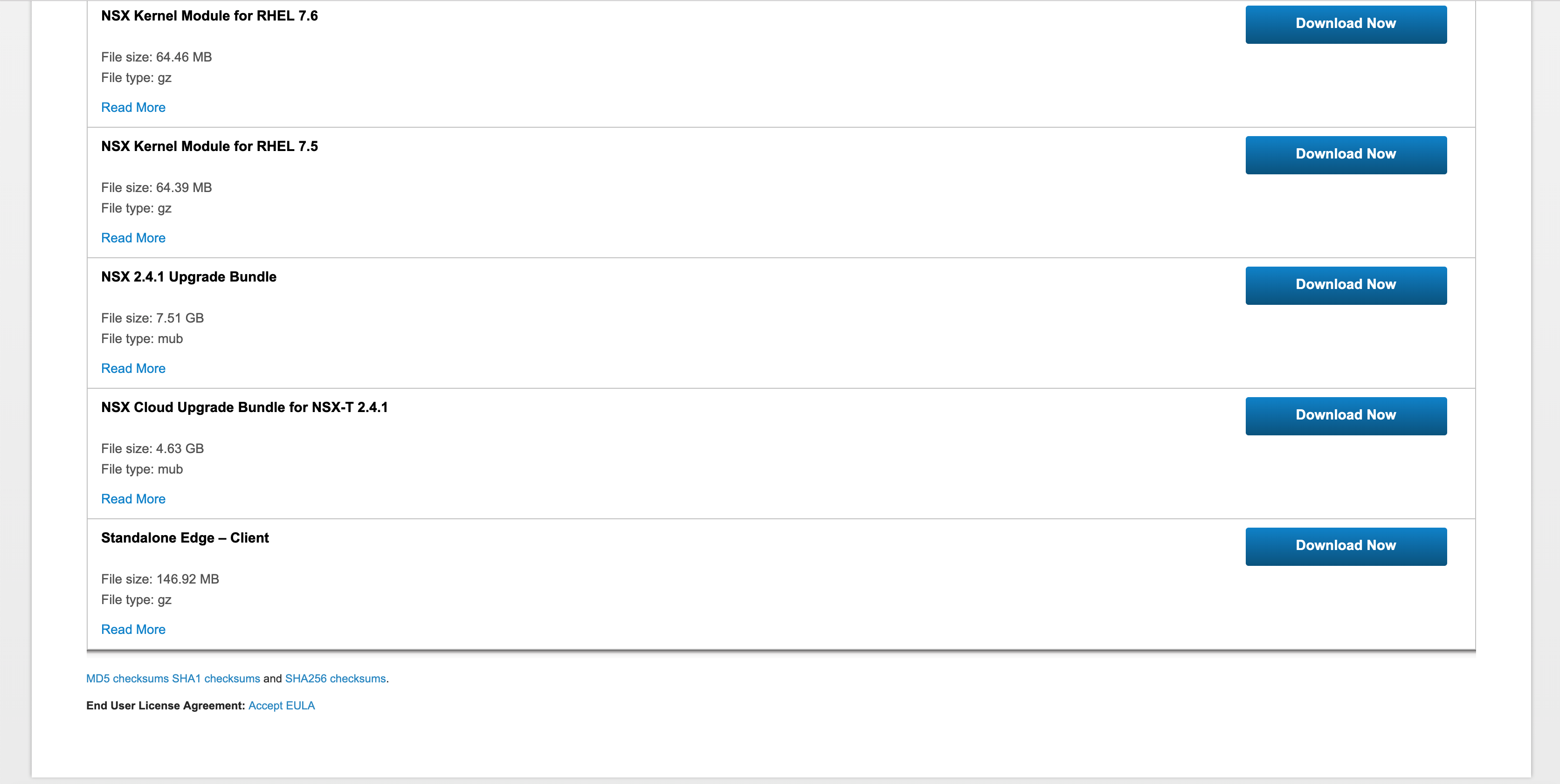Click the End User License Agreement label
The image size is (1560, 784).
[166, 705]
